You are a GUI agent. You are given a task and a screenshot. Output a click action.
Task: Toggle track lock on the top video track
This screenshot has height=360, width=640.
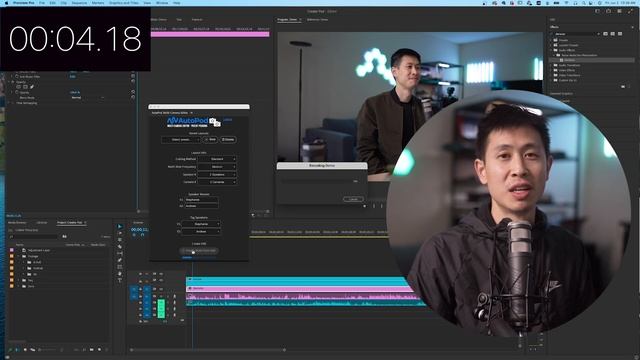tap(140, 274)
